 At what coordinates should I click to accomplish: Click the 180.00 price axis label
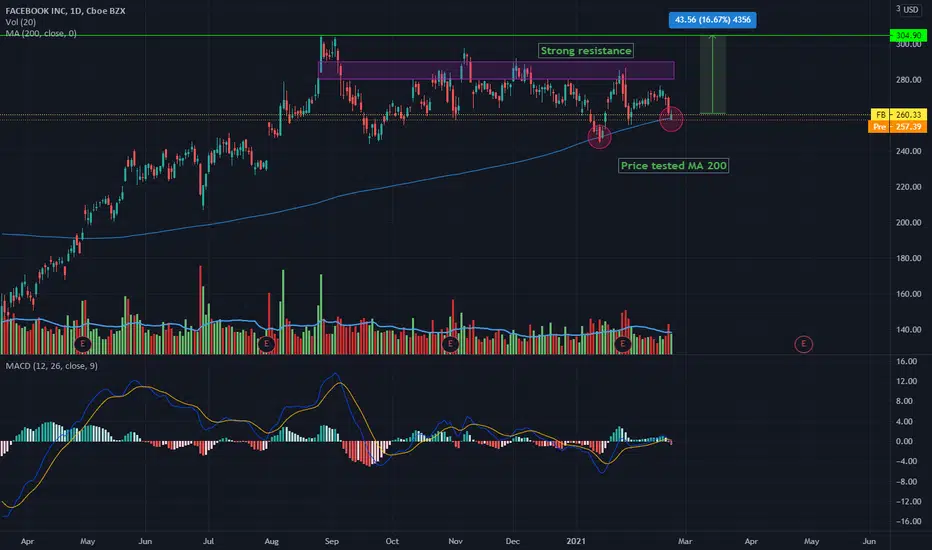coord(909,258)
